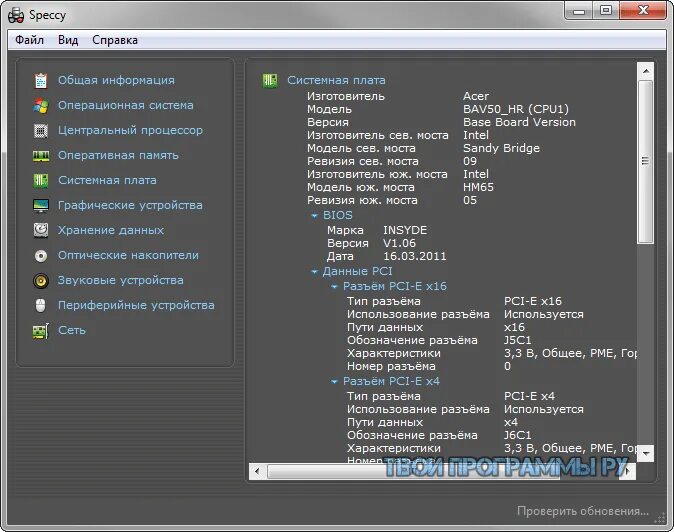
Task: Click the horizontal scrollbar left arrow
Action: click(x=257, y=471)
